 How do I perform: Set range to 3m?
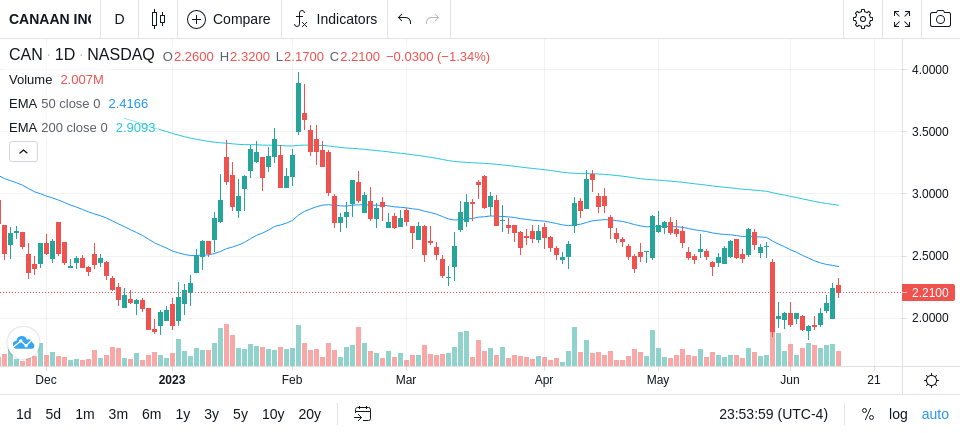(x=118, y=415)
